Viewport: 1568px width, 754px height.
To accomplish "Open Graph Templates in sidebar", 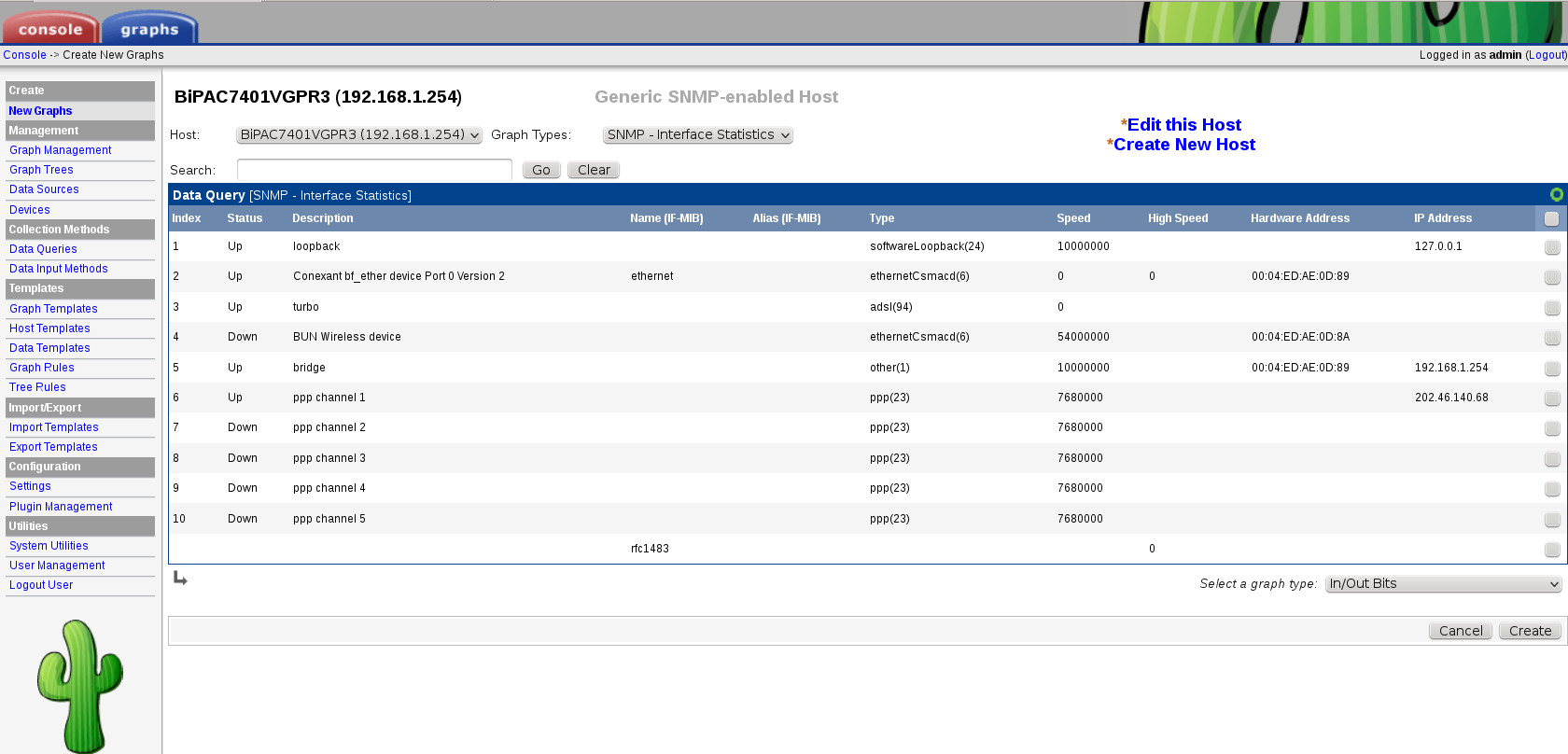I will pos(53,309).
